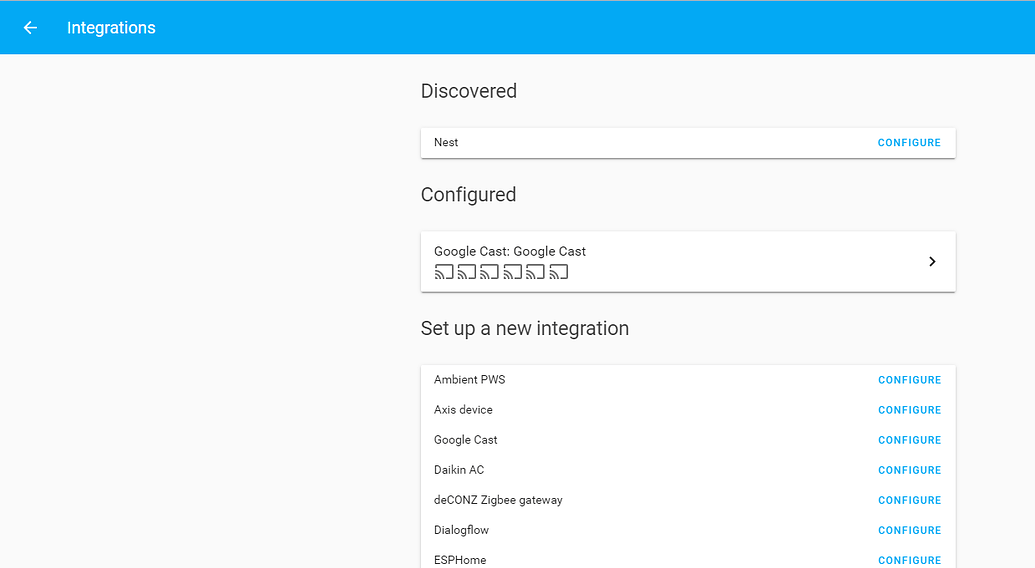
Task: Click the Axis device label
Action: 463,410
